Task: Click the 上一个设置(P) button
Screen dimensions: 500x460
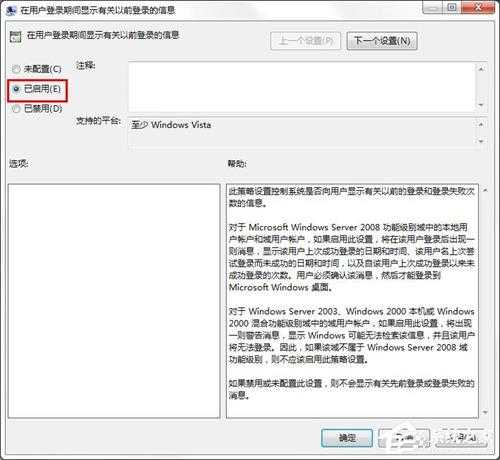Action: pos(306,41)
